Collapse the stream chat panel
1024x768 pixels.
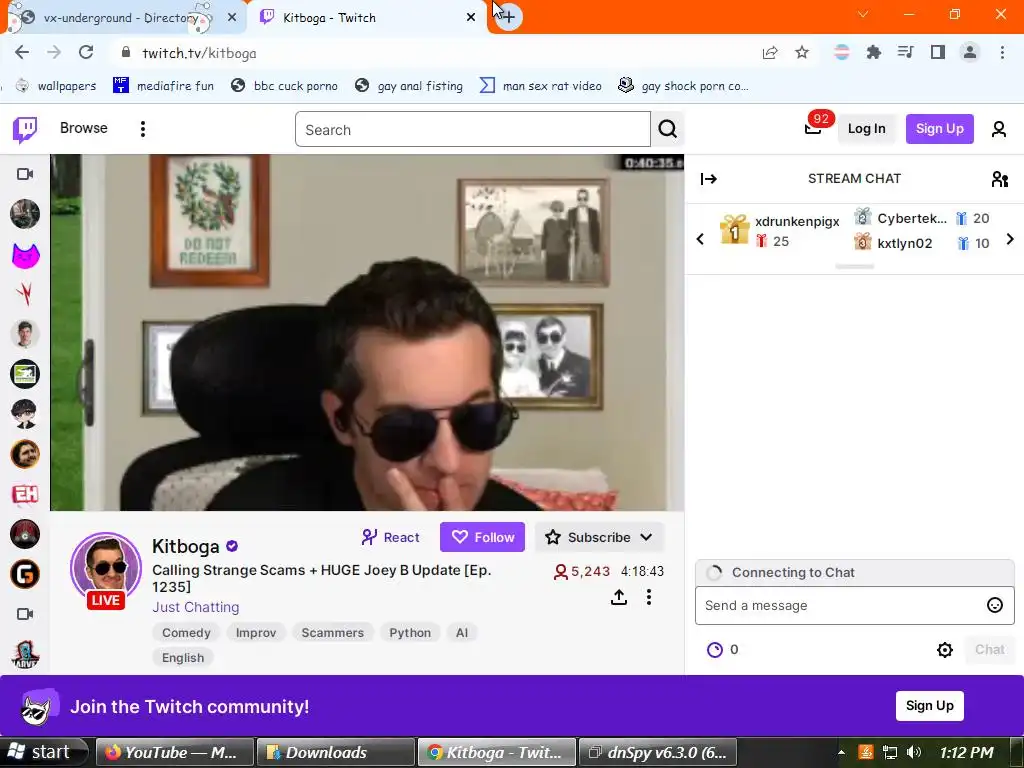(709, 179)
